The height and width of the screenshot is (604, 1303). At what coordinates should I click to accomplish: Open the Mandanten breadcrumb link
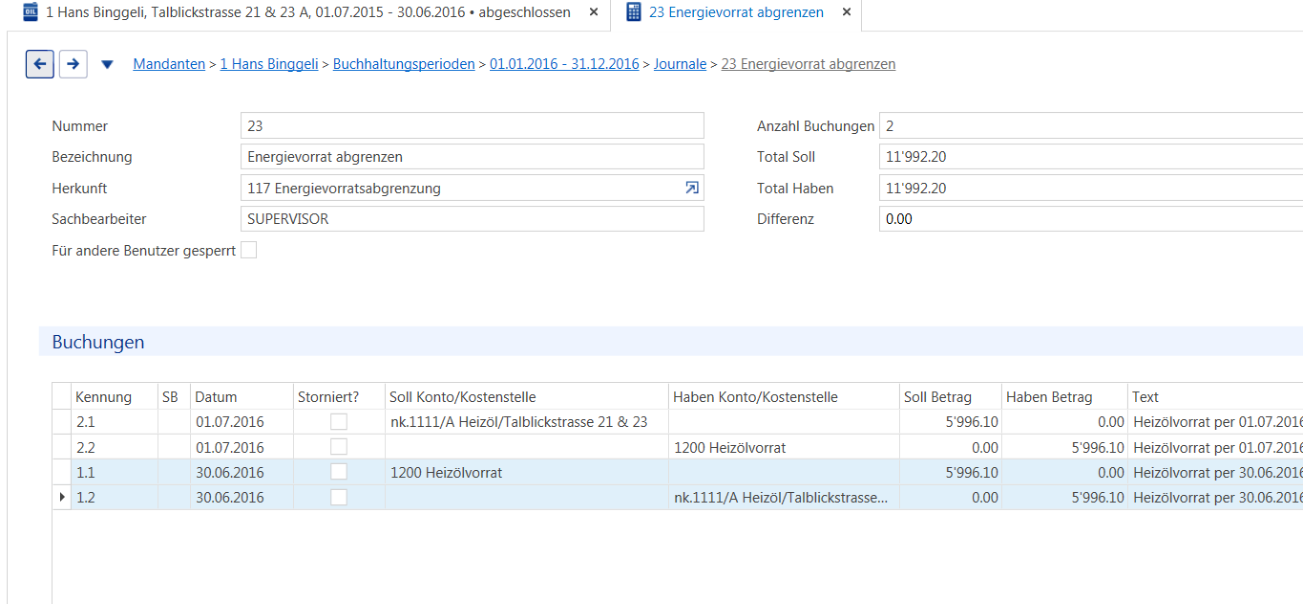pyautogui.click(x=169, y=64)
